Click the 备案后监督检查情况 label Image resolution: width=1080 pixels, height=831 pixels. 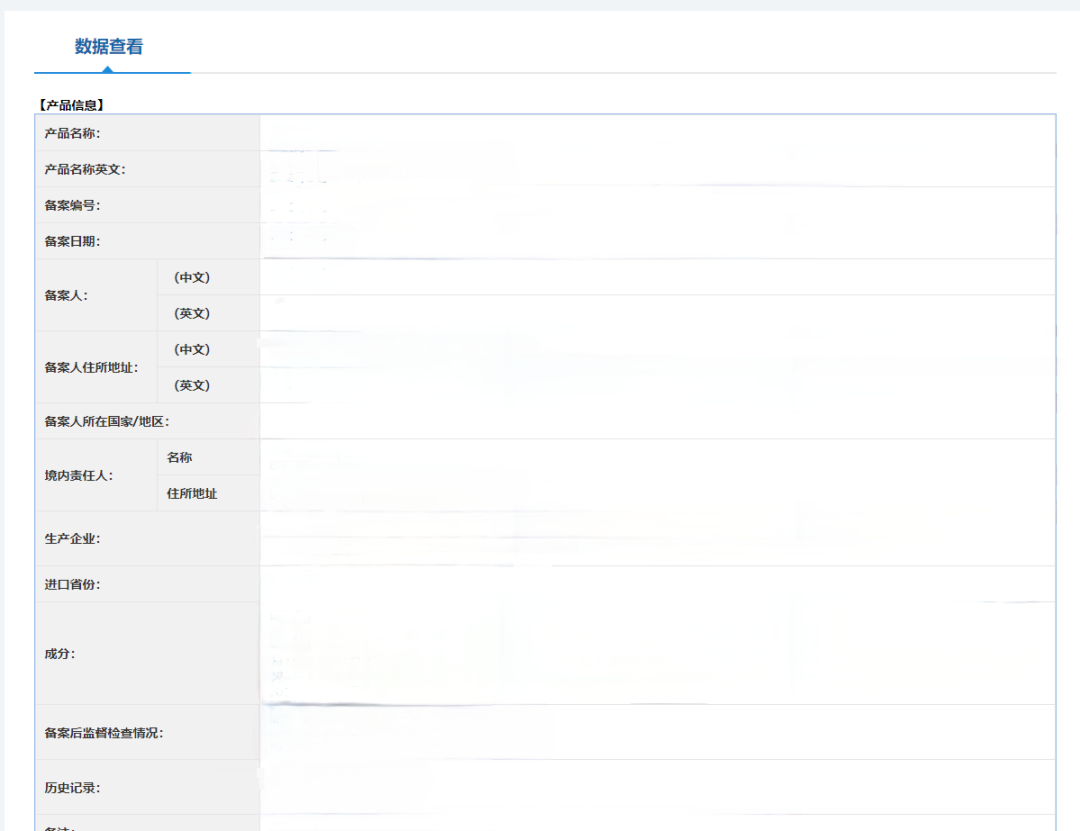pyautogui.click(x=104, y=732)
